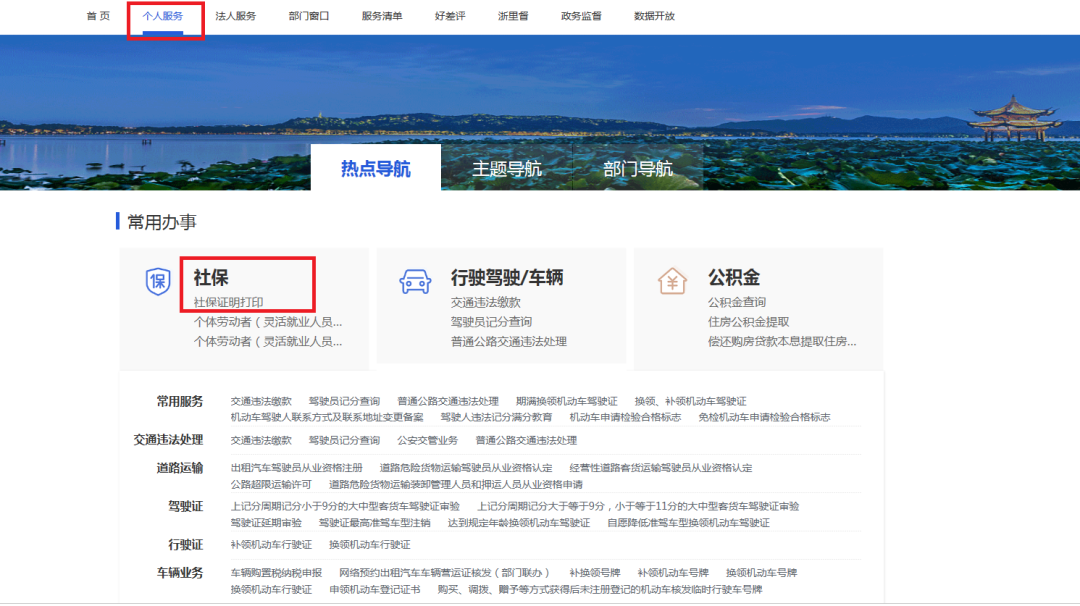The height and width of the screenshot is (606, 1080).
Task: Go to 法人服务 in top navigation
Action: tap(236, 16)
